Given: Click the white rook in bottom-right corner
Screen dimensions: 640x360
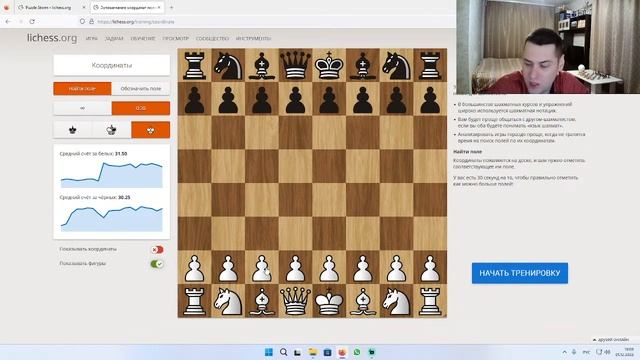Looking at the screenshot, I should pyautogui.click(x=430, y=301).
